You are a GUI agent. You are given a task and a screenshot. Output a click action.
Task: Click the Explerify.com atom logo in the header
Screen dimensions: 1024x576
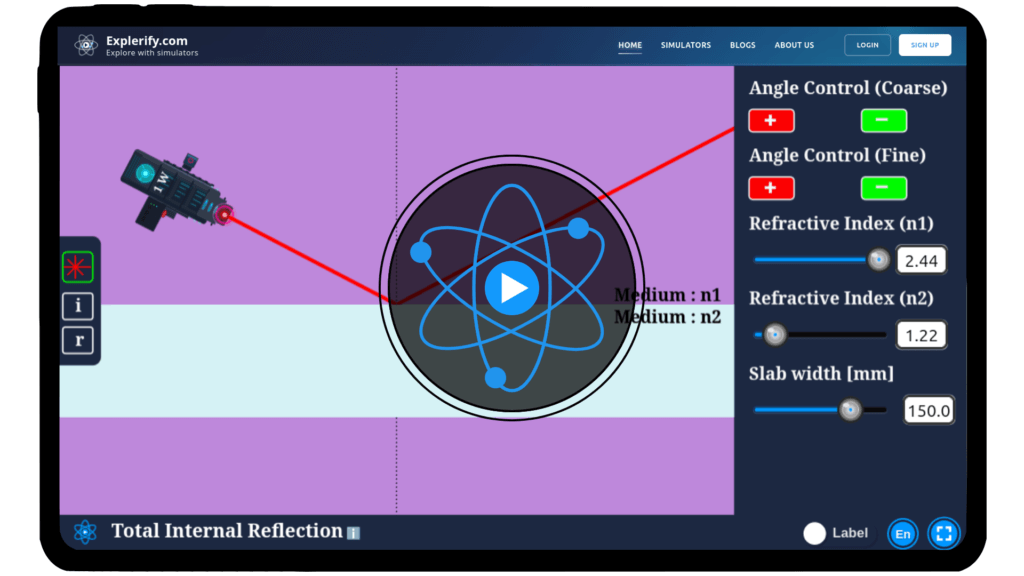click(85, 44)
